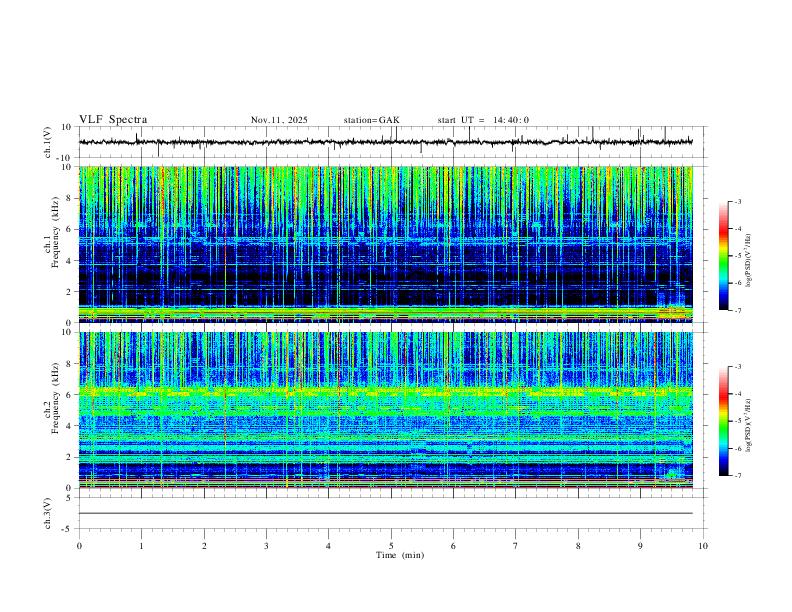The height and width of the screenshot is (612, 792).
Task: Click the ch.1 color bar "-3" label
Action: (x=737, y=201)
